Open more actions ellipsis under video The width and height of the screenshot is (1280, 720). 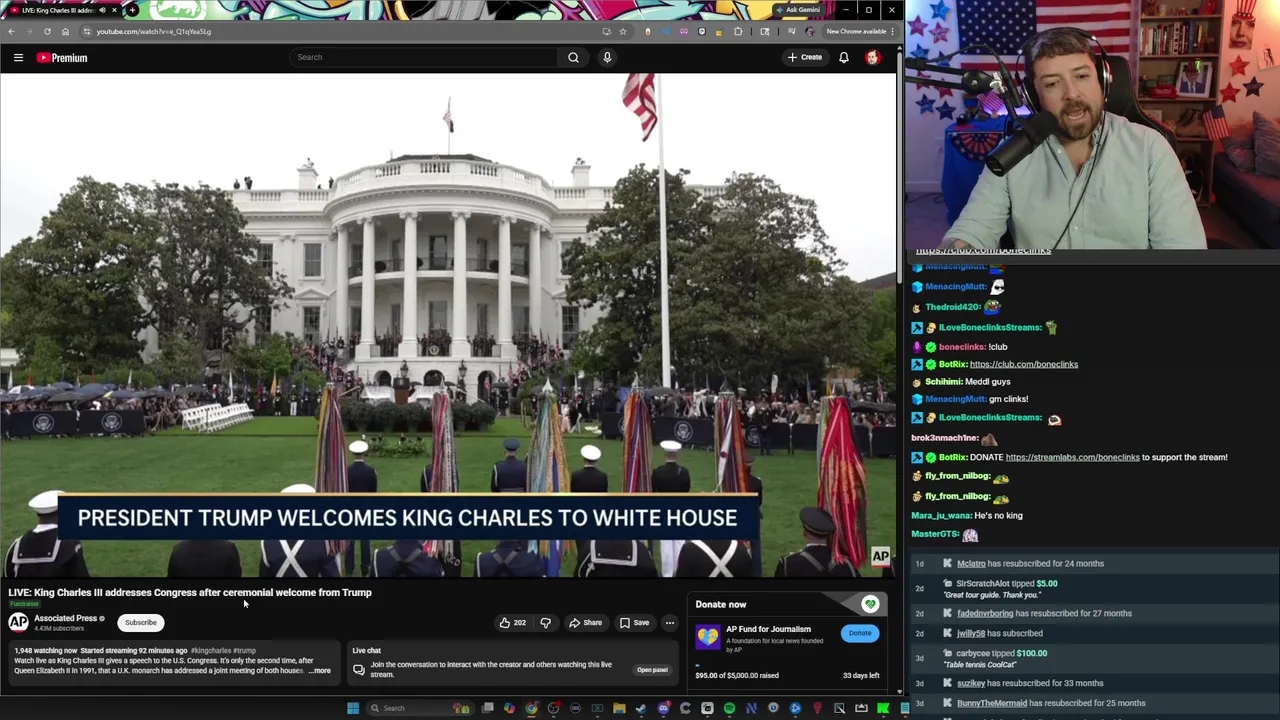point(670,623)
